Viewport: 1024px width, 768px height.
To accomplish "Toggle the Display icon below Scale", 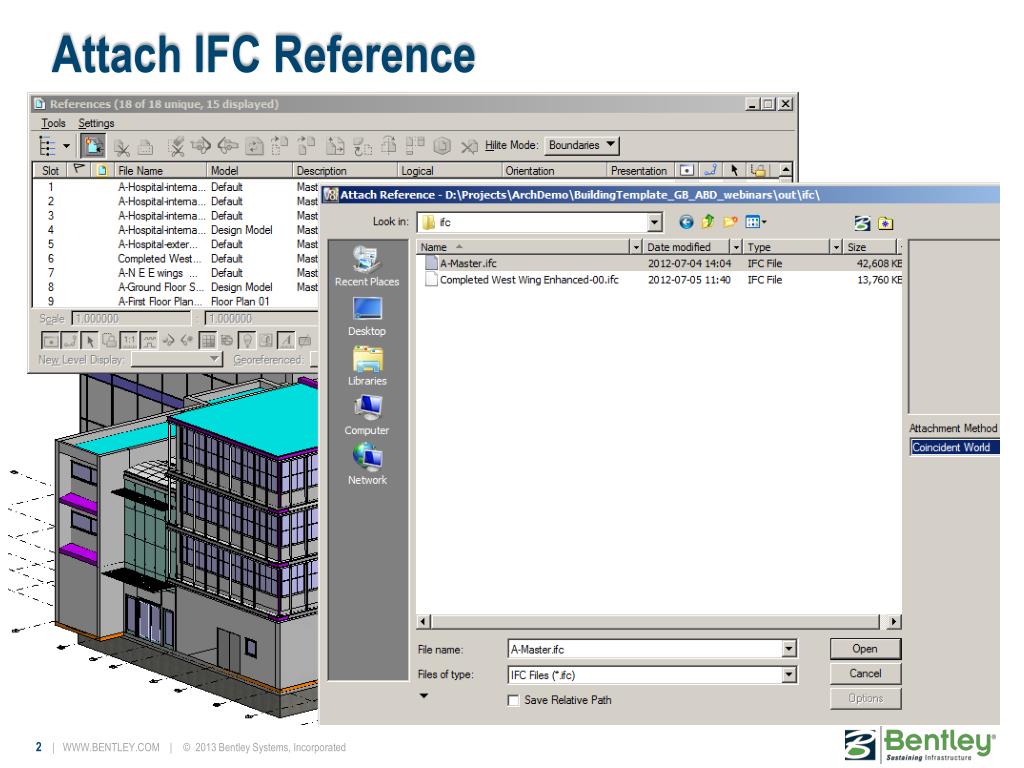I will 50,340.
